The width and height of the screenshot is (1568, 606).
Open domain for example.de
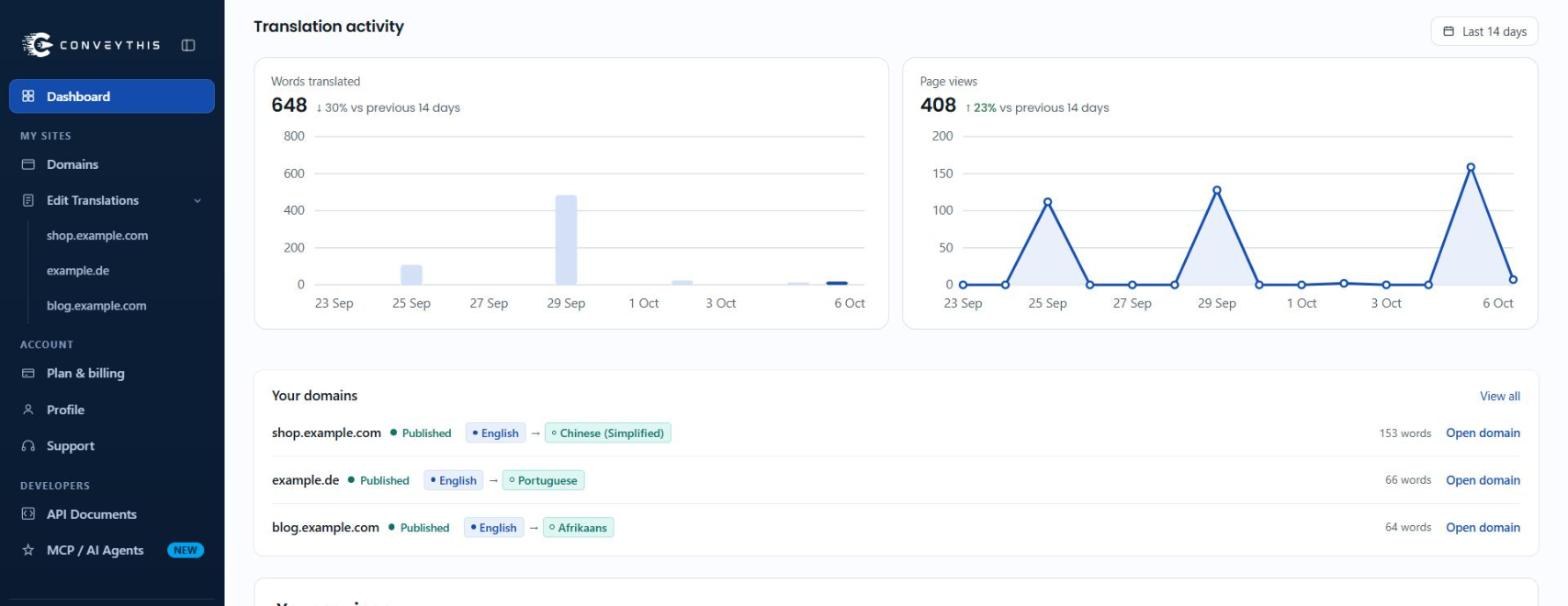coord(1483,480)
